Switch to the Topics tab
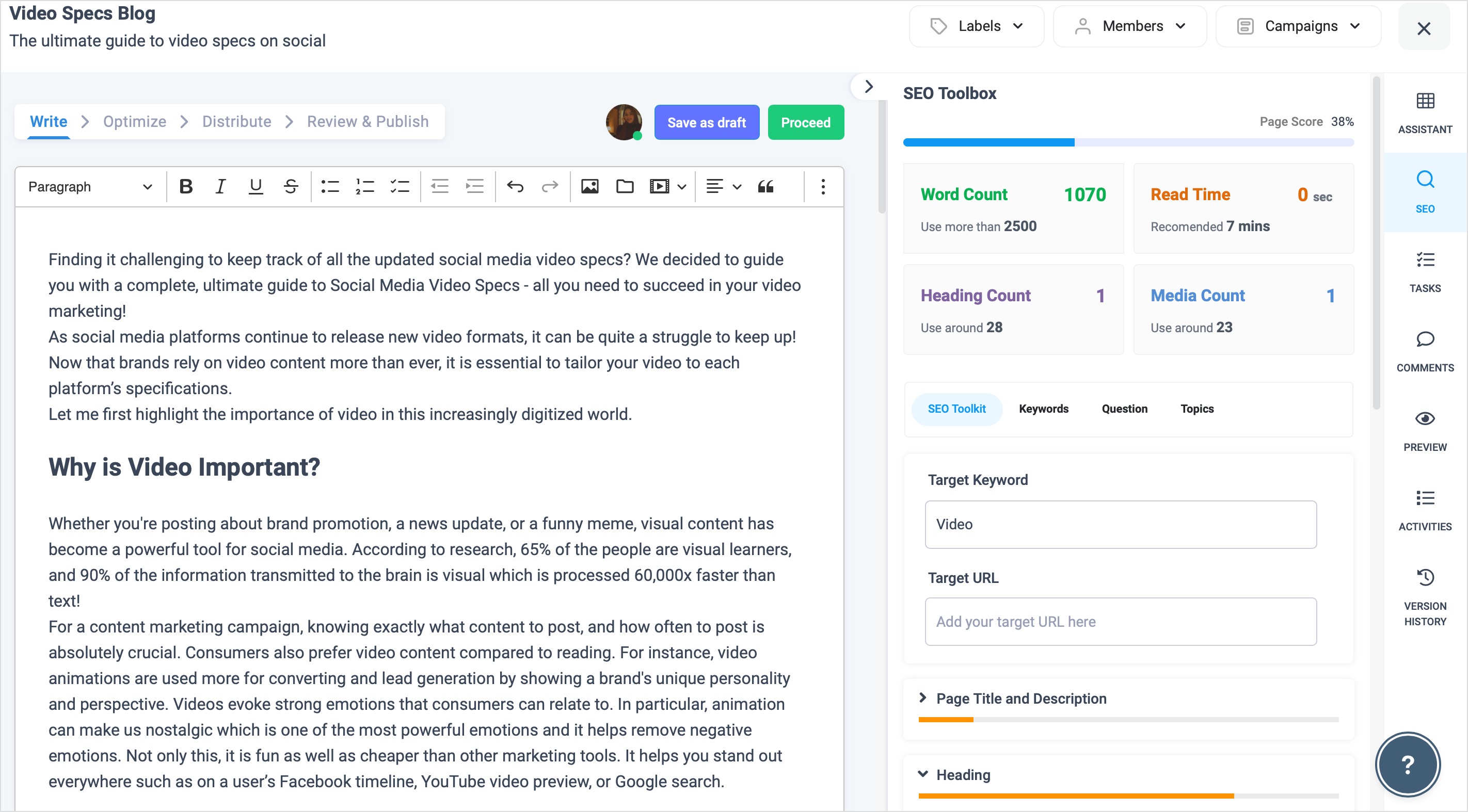This screenshot has width=1468, height=812. [x=1196, y=409]
